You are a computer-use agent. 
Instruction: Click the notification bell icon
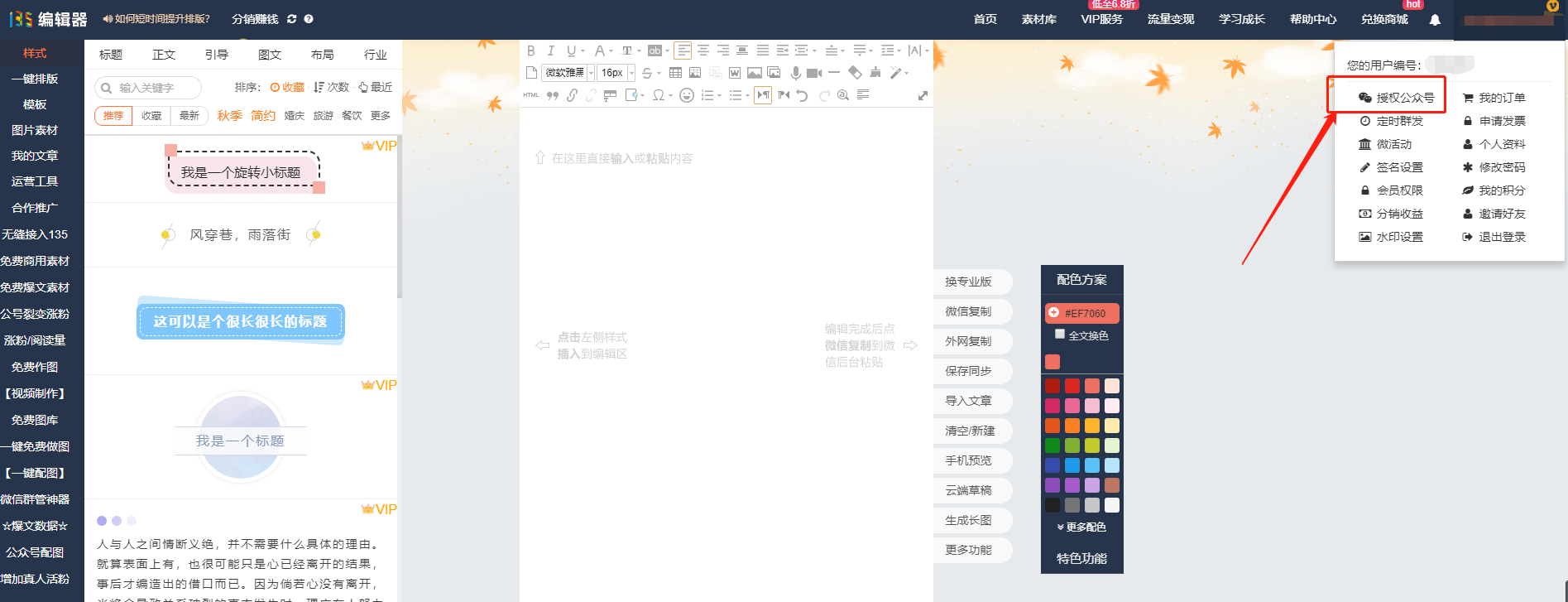tap(1435, 20)
